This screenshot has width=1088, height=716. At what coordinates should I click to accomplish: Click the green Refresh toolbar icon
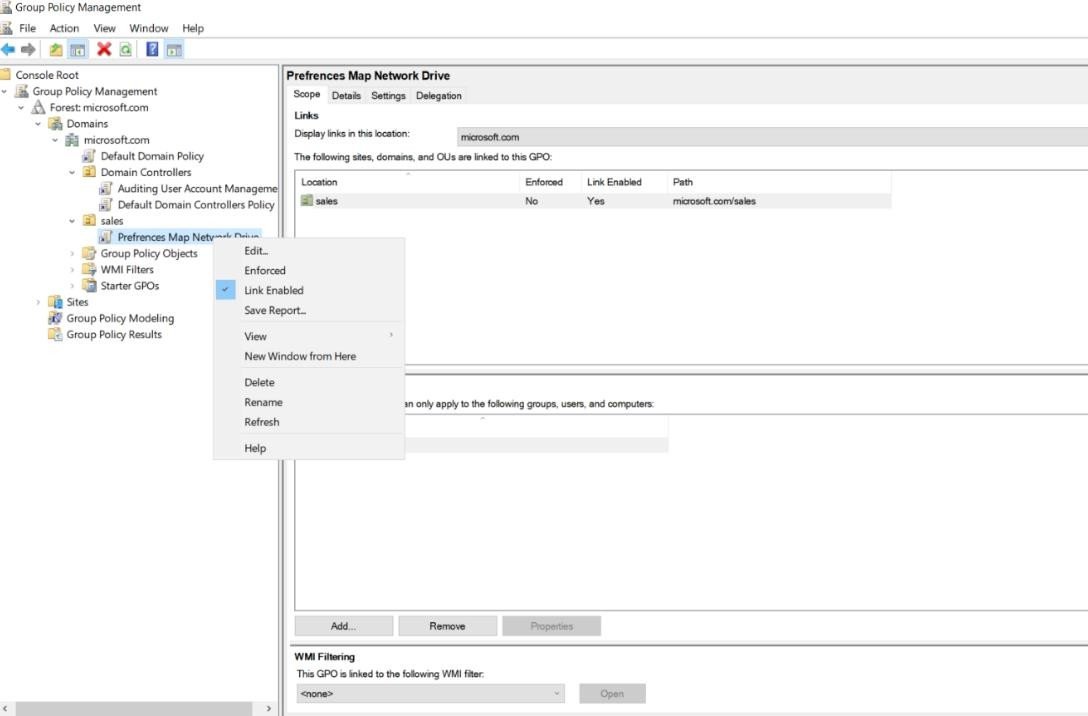126,49
